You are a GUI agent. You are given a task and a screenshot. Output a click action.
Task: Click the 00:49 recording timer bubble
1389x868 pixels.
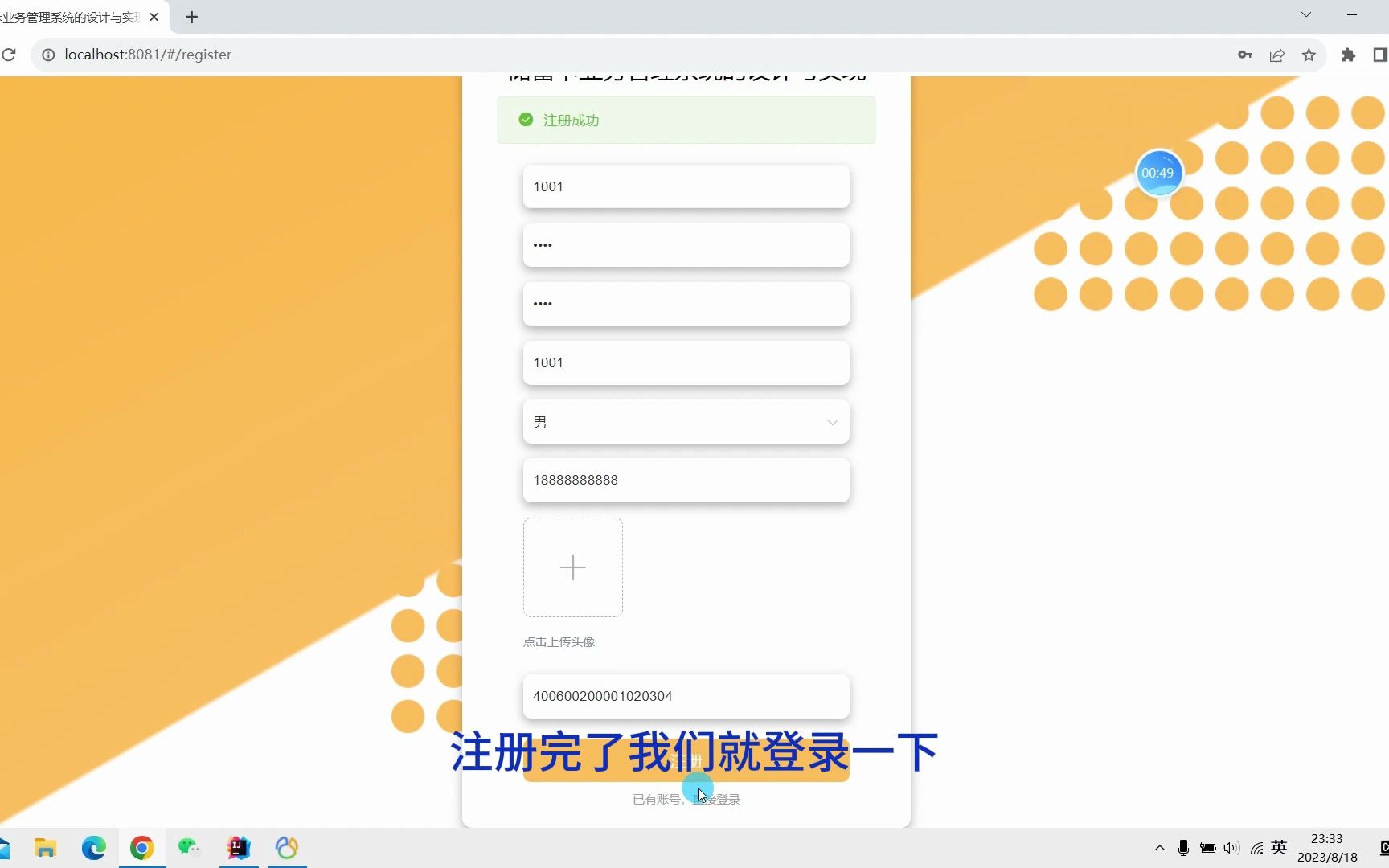1158,173
